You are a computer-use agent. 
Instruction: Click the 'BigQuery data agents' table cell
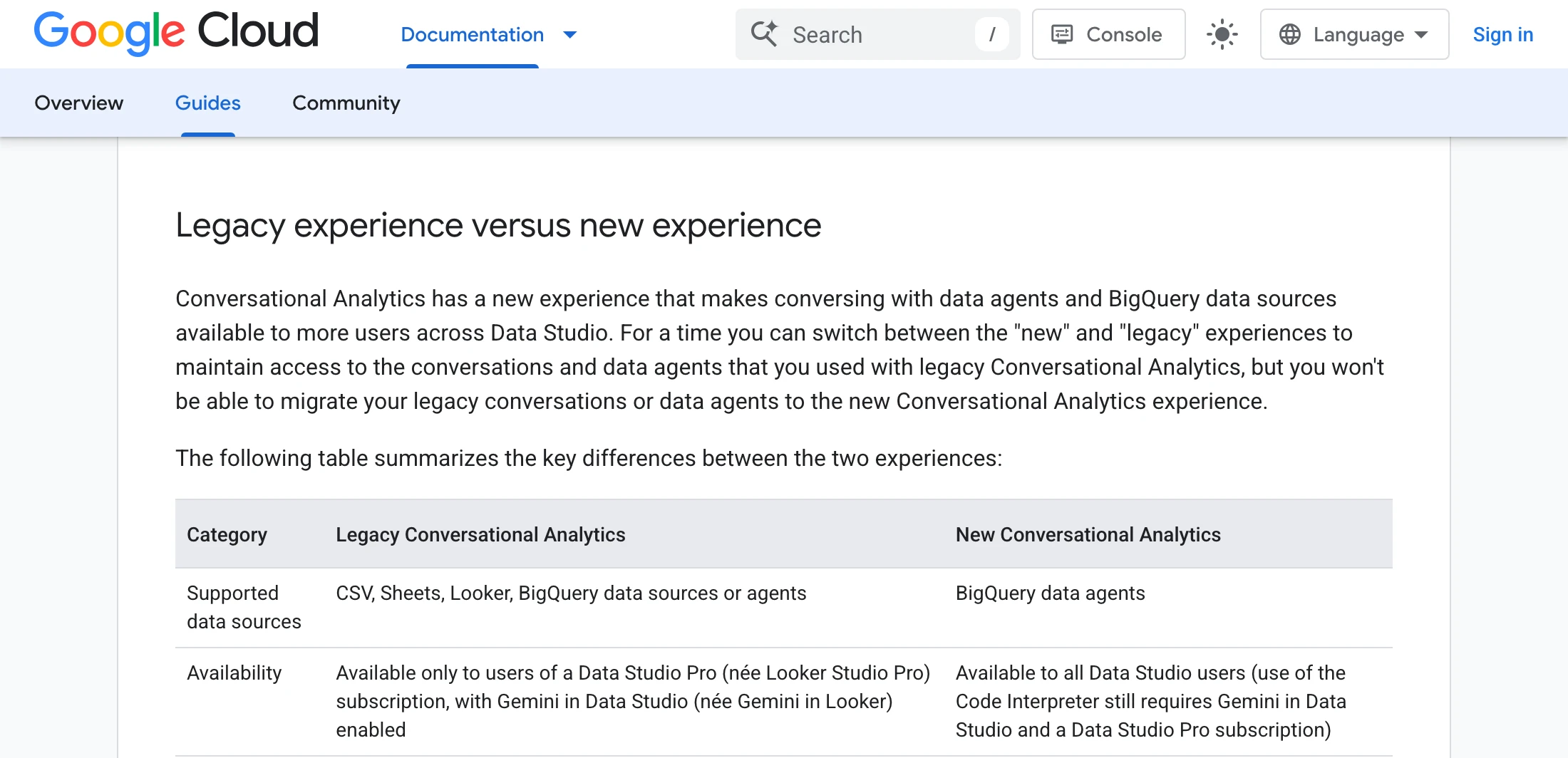tap(1050, 593)
